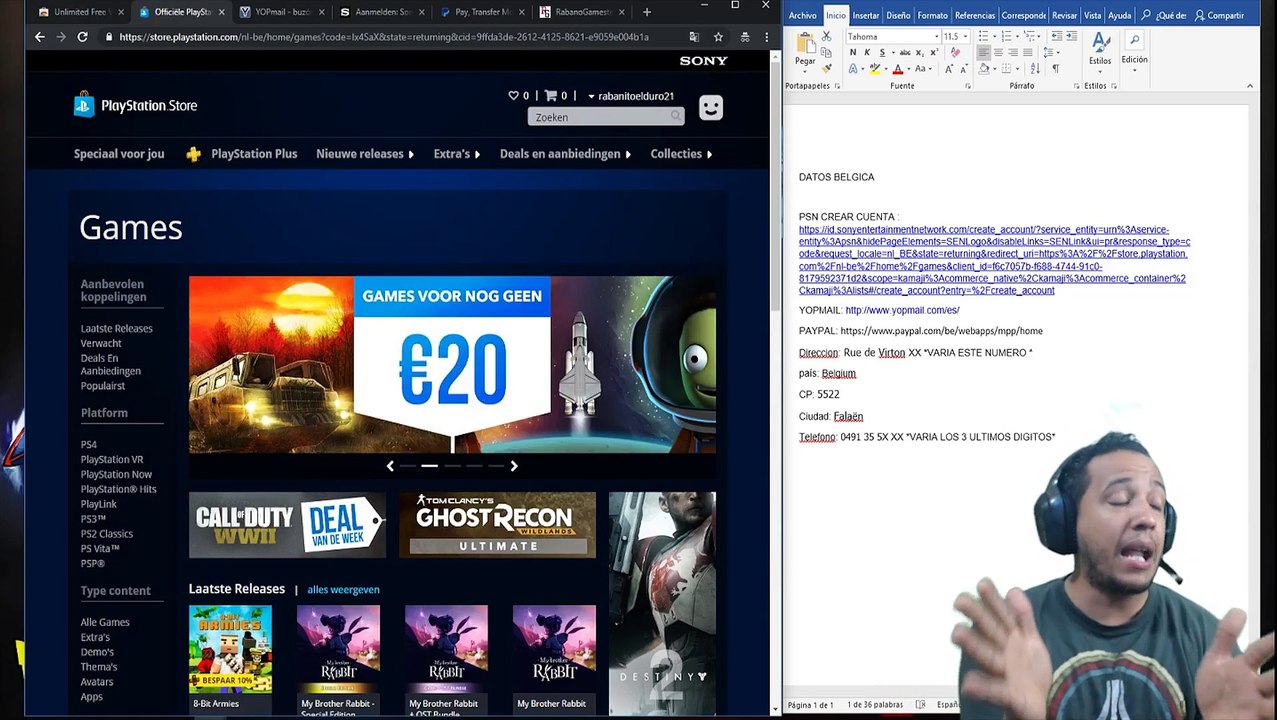Justify text alignment in Word
The image size is (1277, 720).
coord(1028,52)
